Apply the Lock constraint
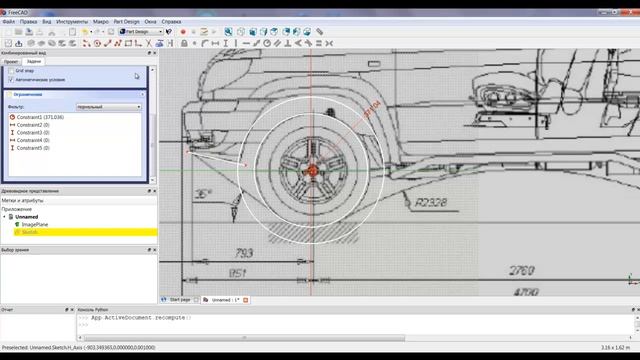This screenshot has height=360, width=640. coord(184,43)
